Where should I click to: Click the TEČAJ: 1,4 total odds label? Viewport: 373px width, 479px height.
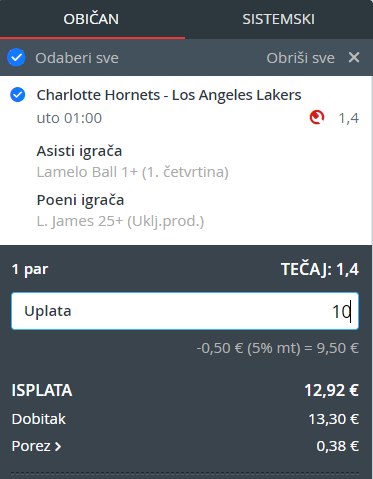(320, 269)
